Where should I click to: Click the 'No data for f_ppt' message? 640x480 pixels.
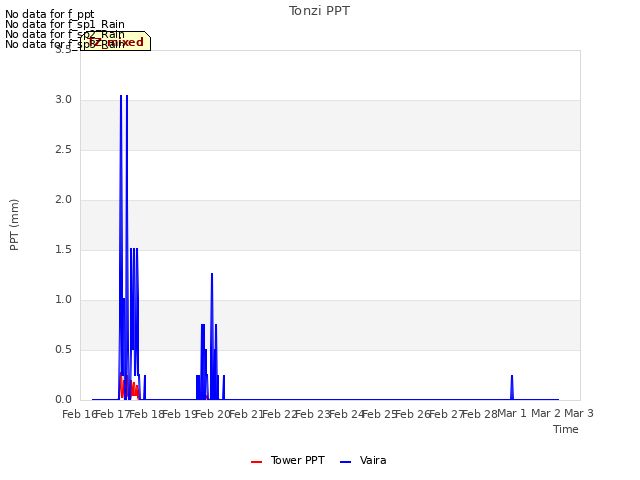50,14
